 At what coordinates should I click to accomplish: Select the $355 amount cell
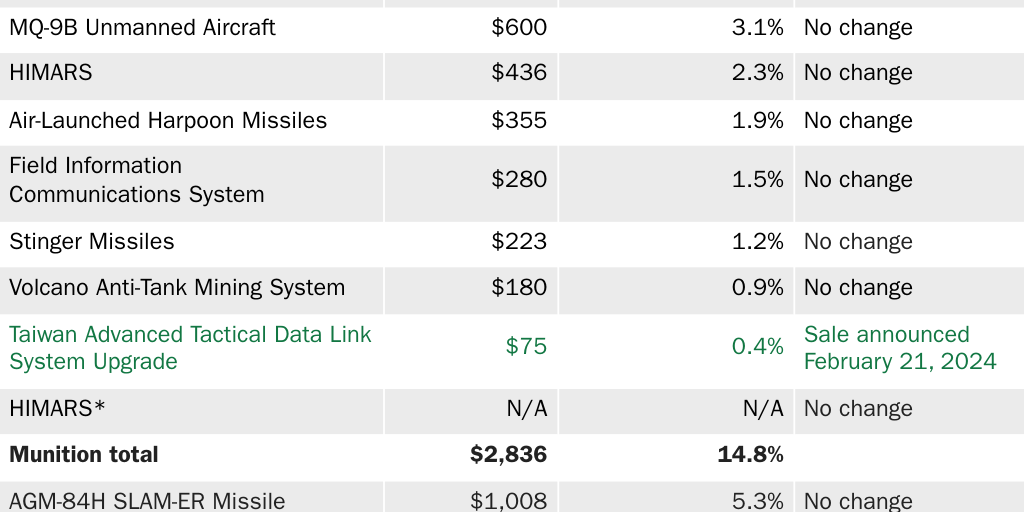click(519, 121)
